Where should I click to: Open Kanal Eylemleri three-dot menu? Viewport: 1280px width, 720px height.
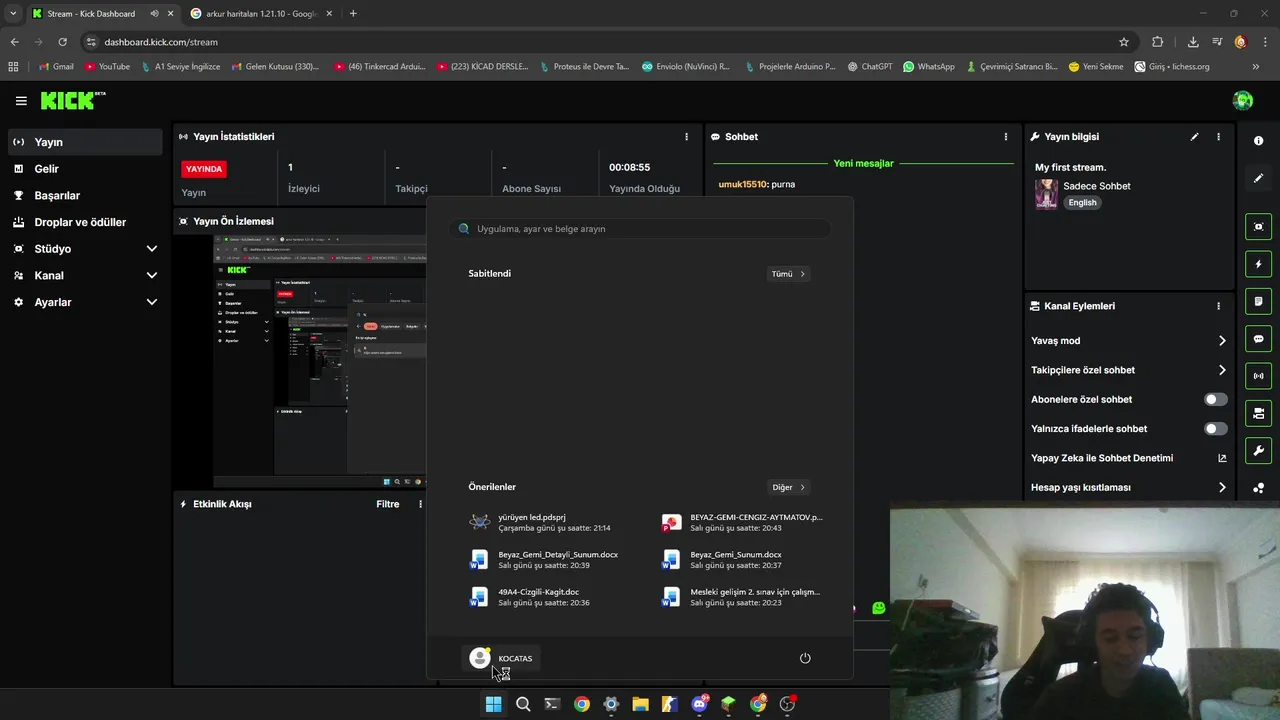1218,306
